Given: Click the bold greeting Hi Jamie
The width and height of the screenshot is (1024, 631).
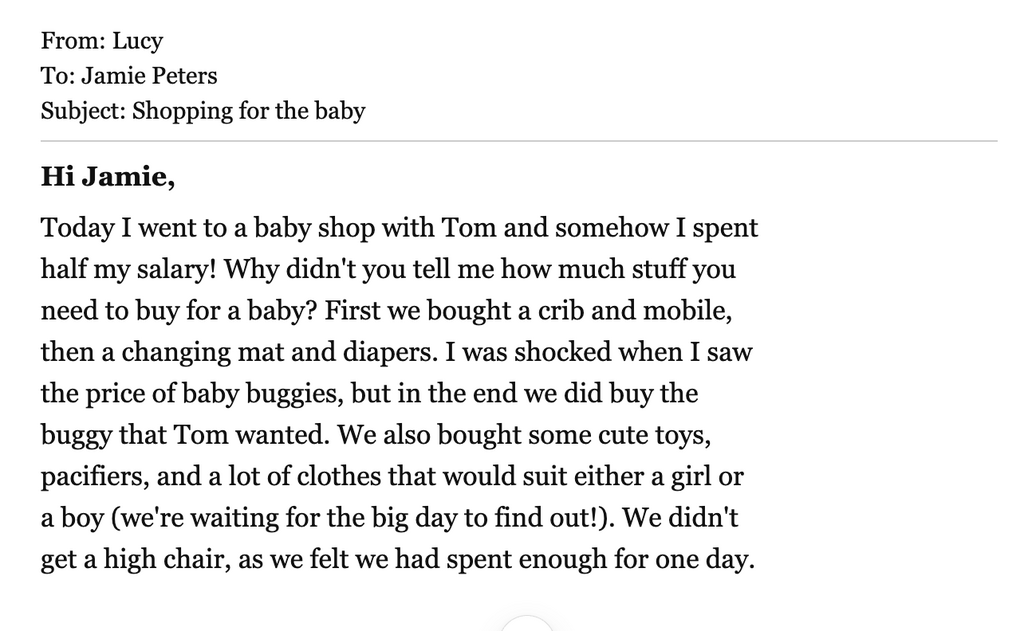Looking at the screenshot, I should 108,176.
